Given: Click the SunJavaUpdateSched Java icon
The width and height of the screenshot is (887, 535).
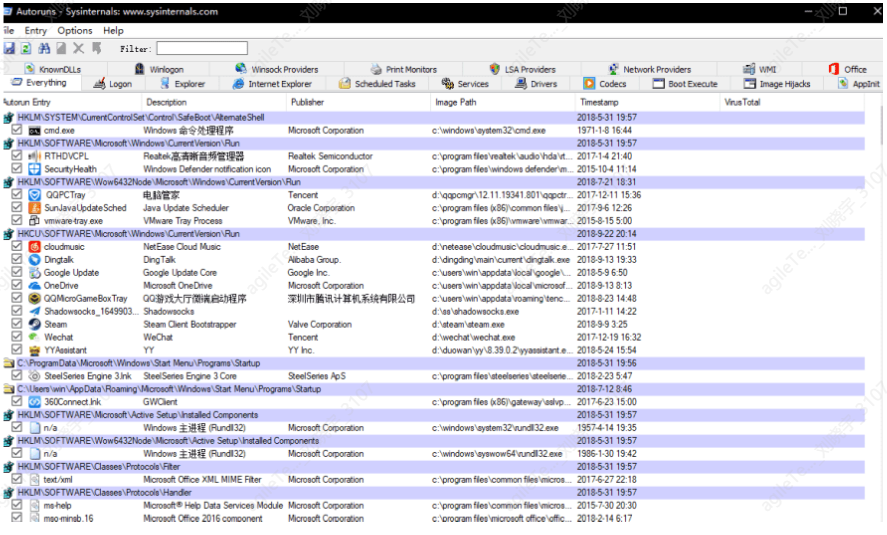Looking at the screenshot, I should coord(34,208).
